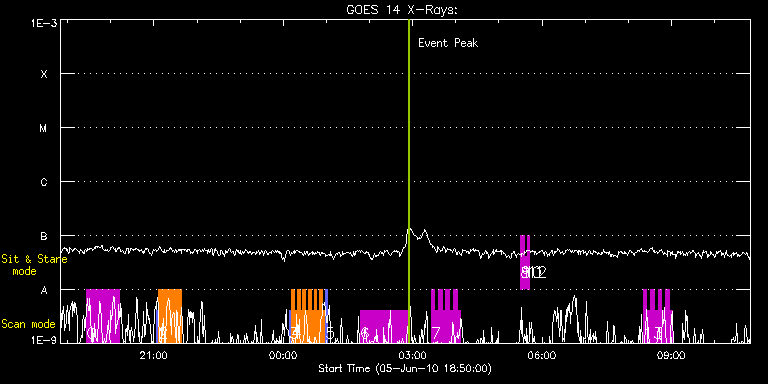Click the observation number 5 label
The height and width of the screenshot is (384, 768).
330,334
